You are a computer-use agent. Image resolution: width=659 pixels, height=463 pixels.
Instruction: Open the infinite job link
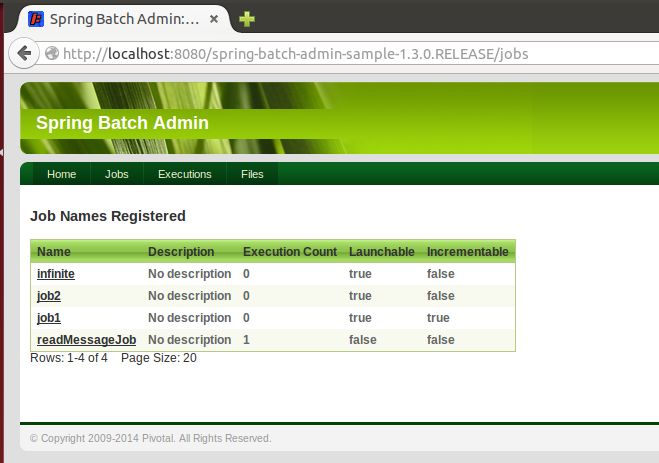coord(56,274)
